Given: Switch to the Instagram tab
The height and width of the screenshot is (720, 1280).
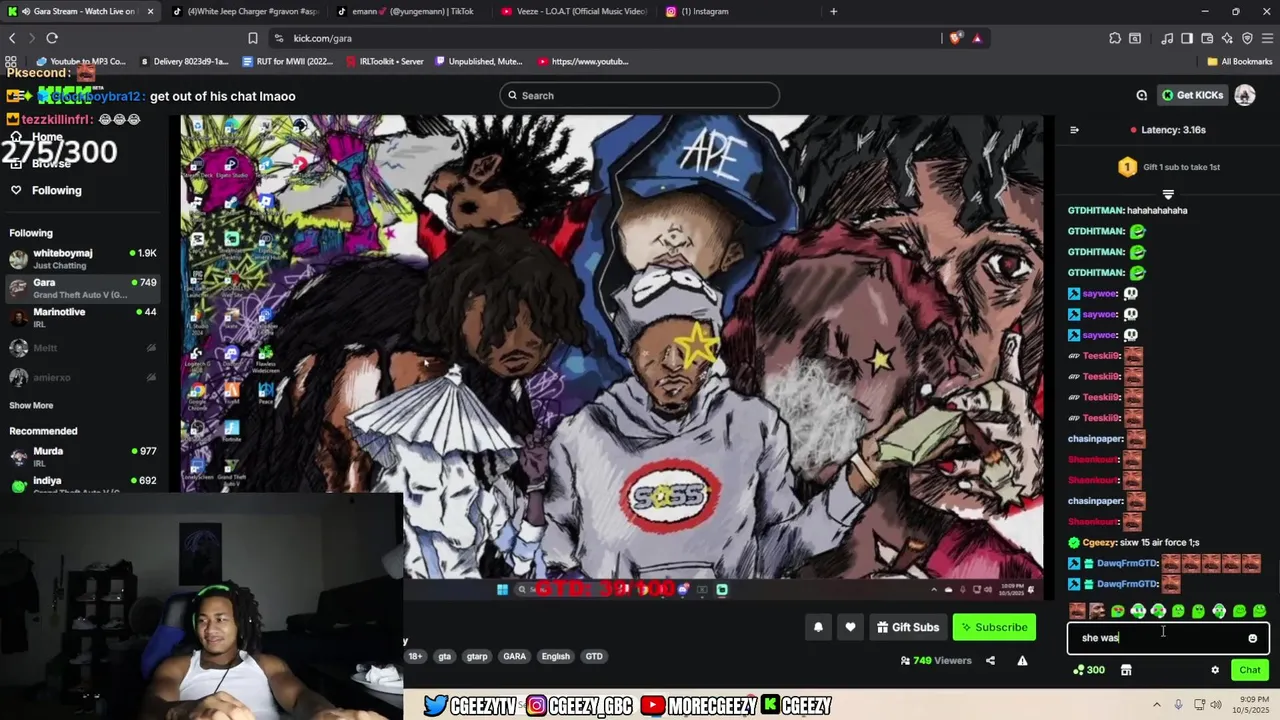Looking at the screenshot, I should pyautogui.click(x=735, y=11).
